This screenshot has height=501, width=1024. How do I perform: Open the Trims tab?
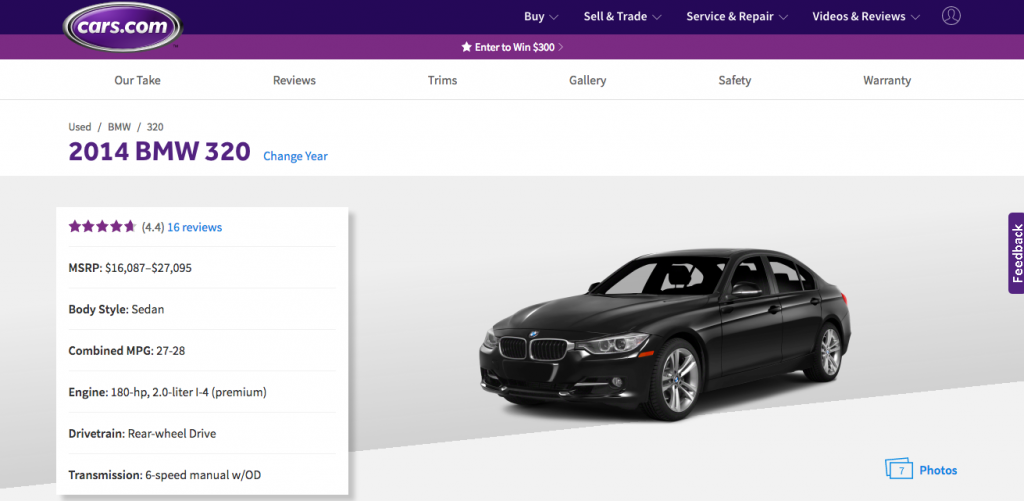[442, 80]
